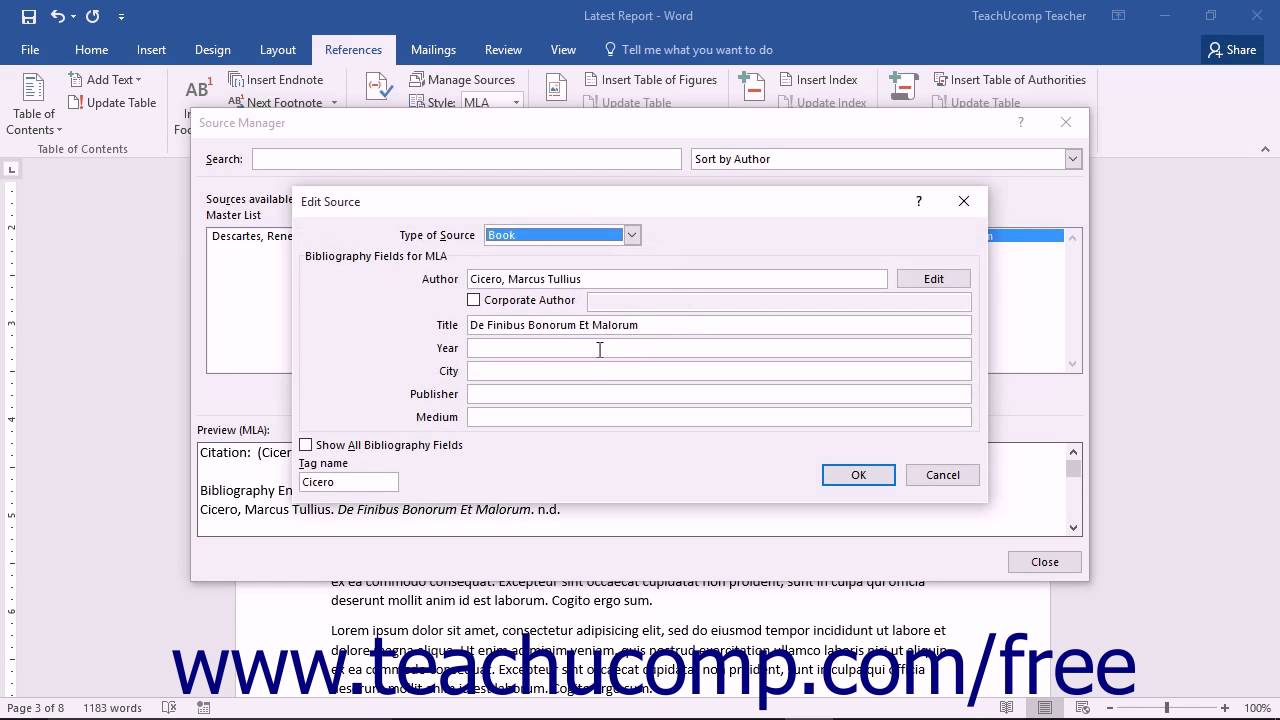Open the File tab
This screenshot has width=1280, height=720.
[x=30, y=50]
